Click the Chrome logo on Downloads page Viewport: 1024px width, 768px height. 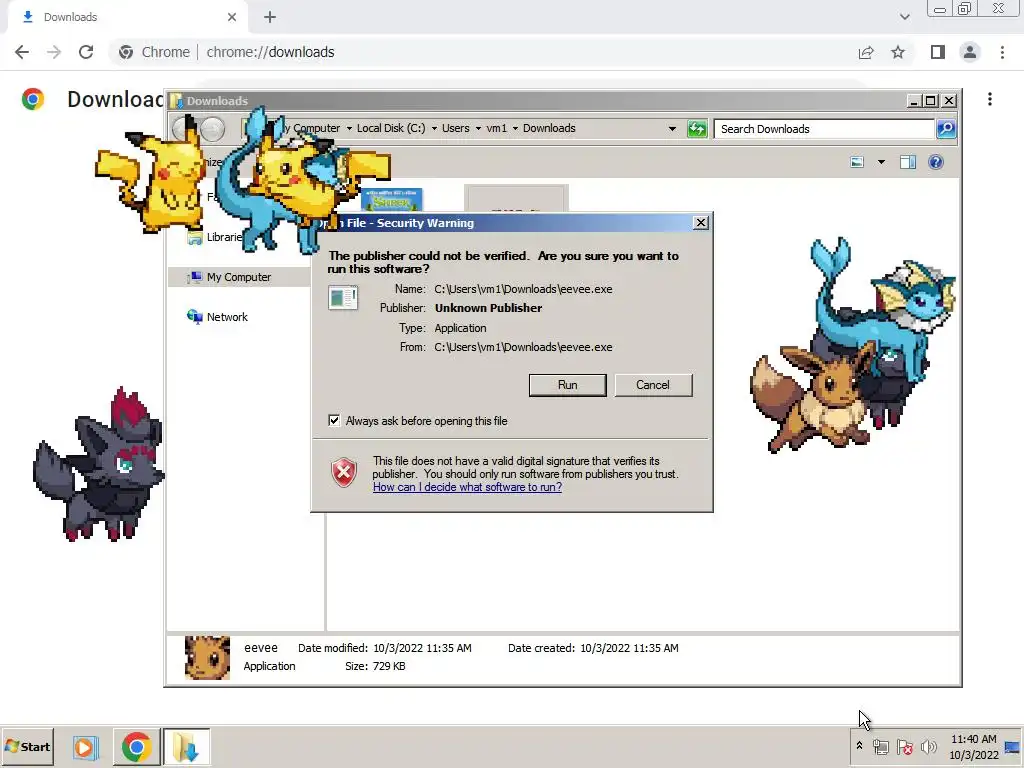pos(33,99)
